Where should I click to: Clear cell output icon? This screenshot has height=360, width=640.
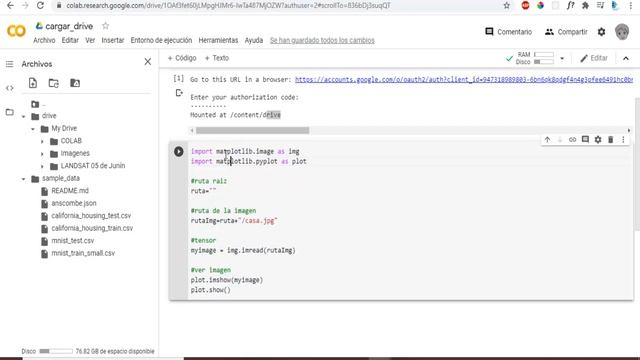pyautogui.click(x=179, y=93)
